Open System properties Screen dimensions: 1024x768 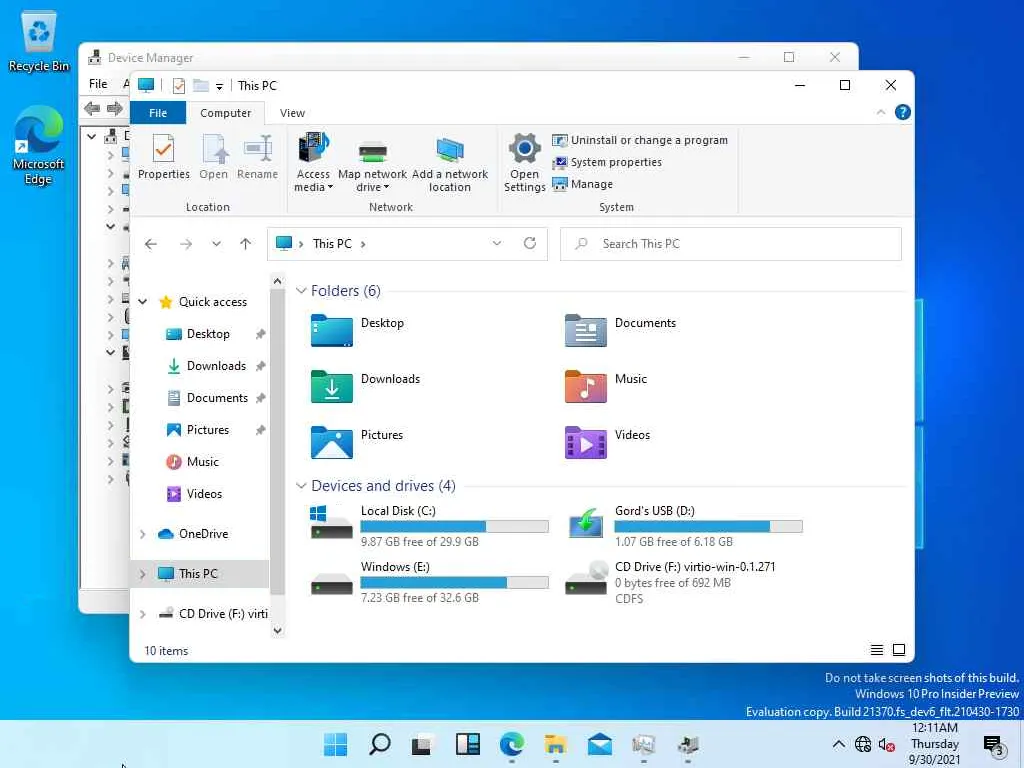pos(607,162)
